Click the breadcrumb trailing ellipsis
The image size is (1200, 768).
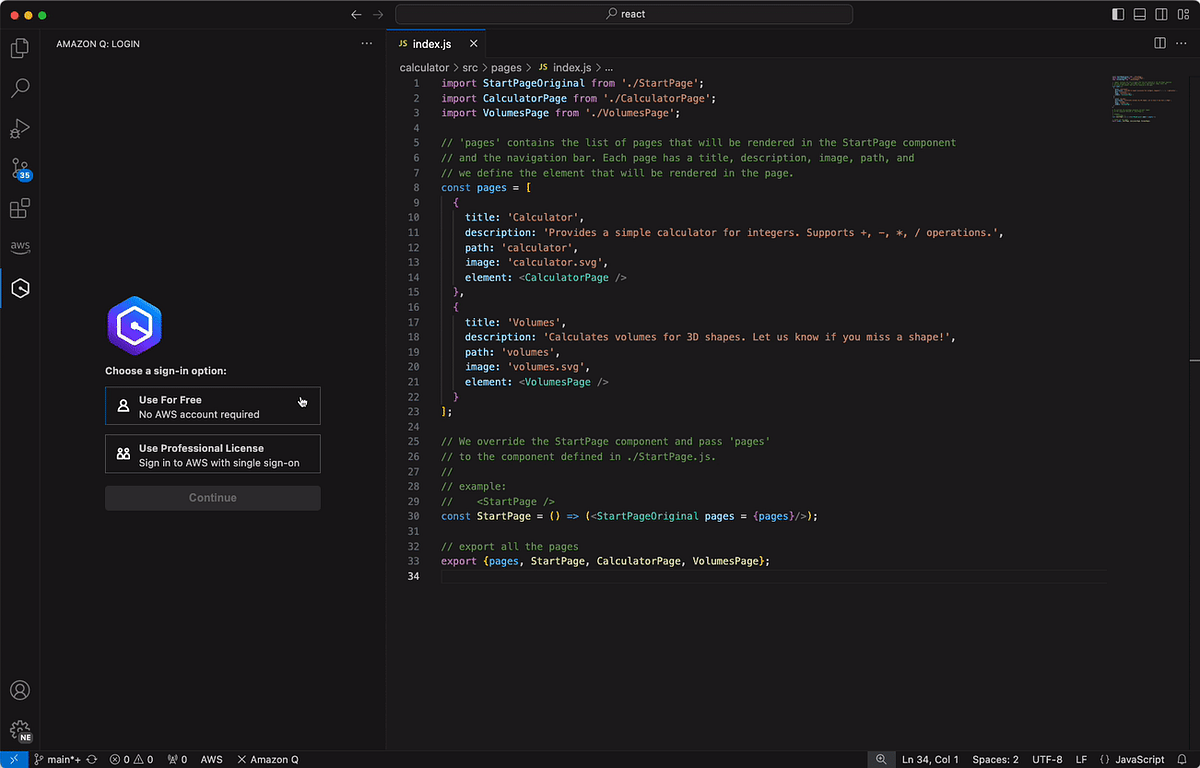coord(609,67)
